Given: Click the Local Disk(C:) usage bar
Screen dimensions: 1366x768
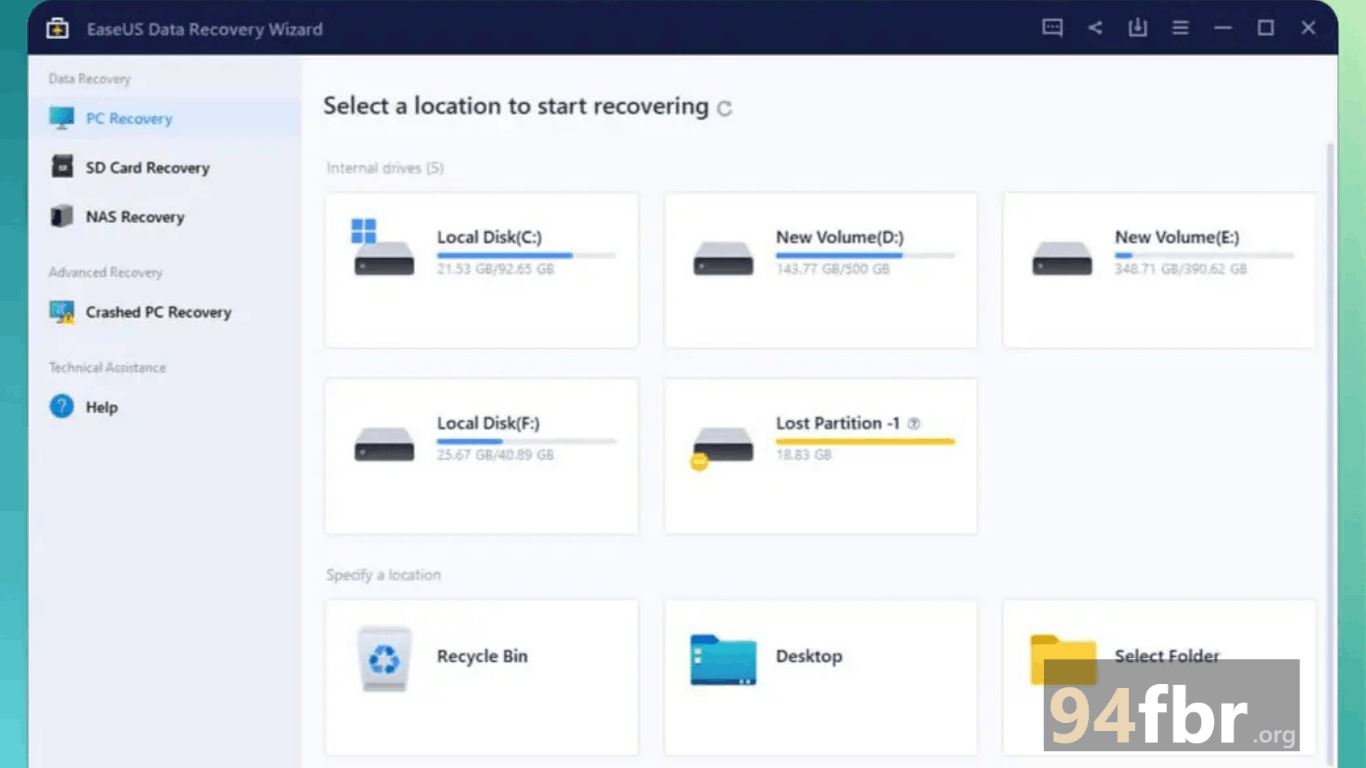Looking at the screenshot, I should (527, 256).
